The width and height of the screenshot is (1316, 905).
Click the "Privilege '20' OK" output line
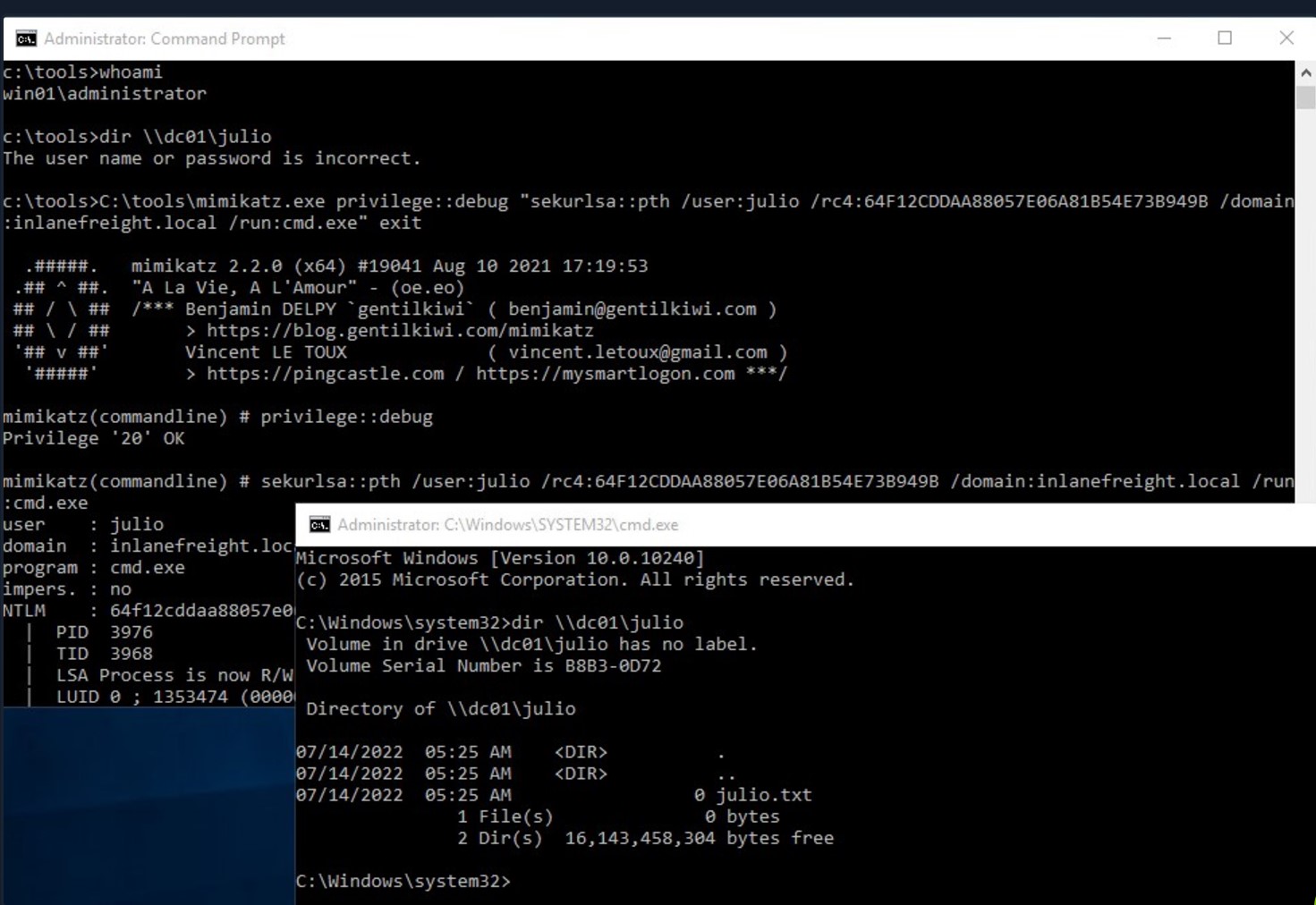pyautogui.click(x=93, y=438)
